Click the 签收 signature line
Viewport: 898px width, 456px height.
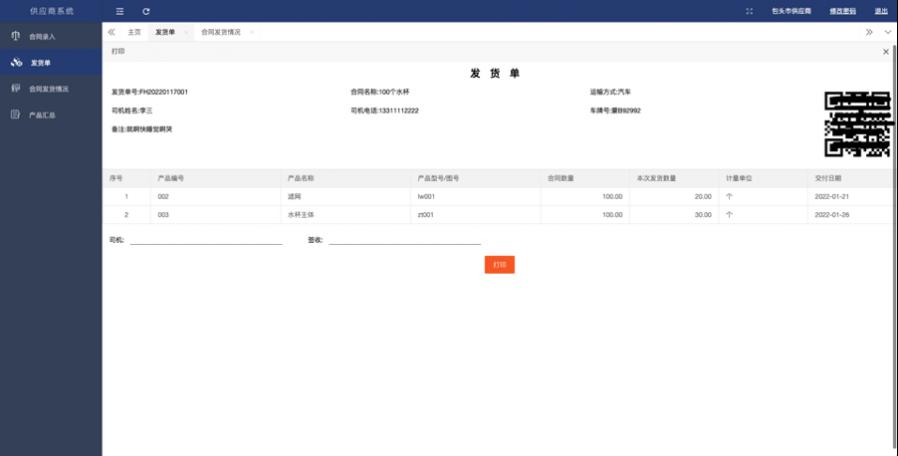(x=404, y=241)
